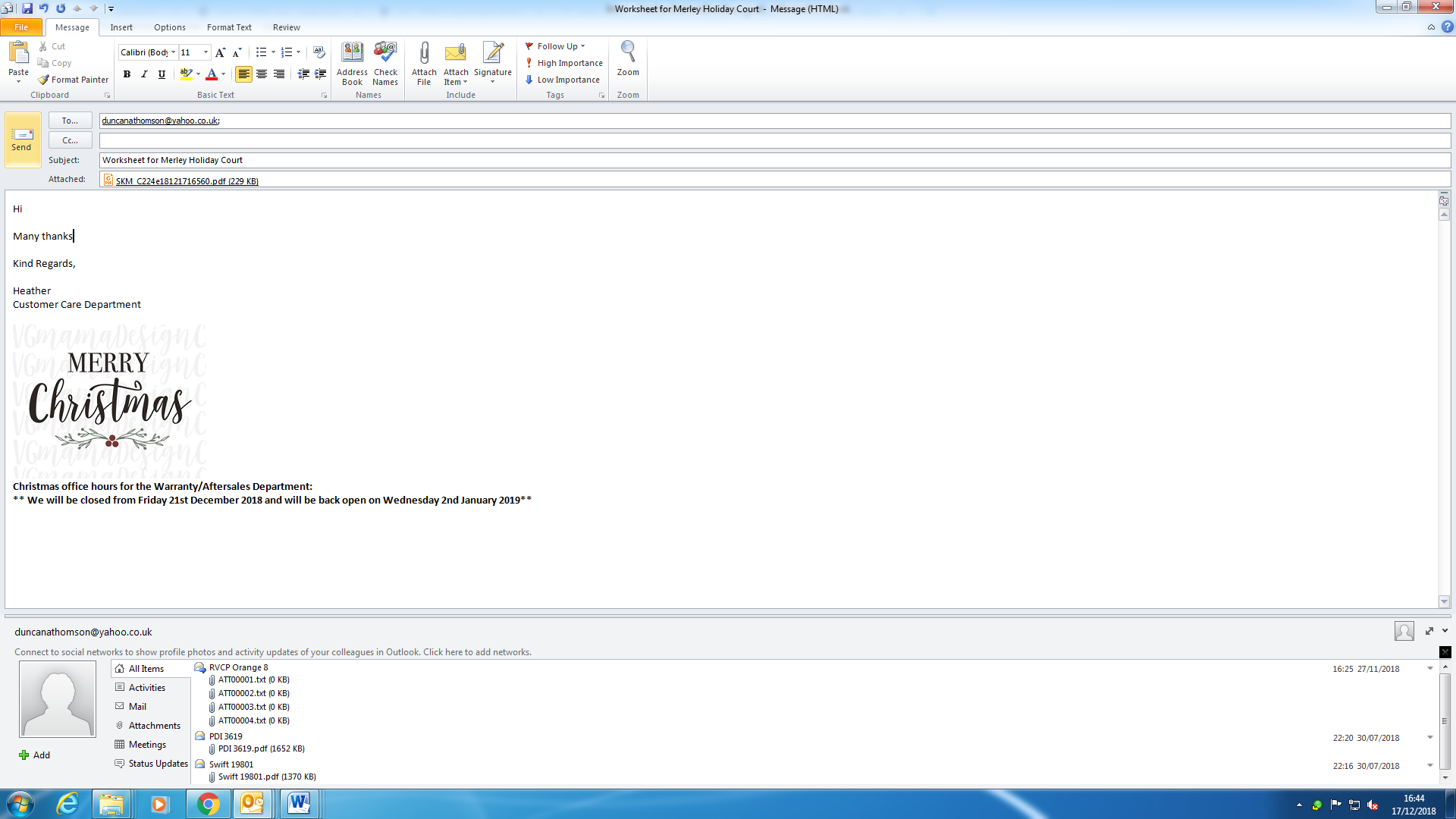This screenshot has width=1456, height=819.
Task: Switch to the Insert ribbon tab
Action: [x=121, y=27]
